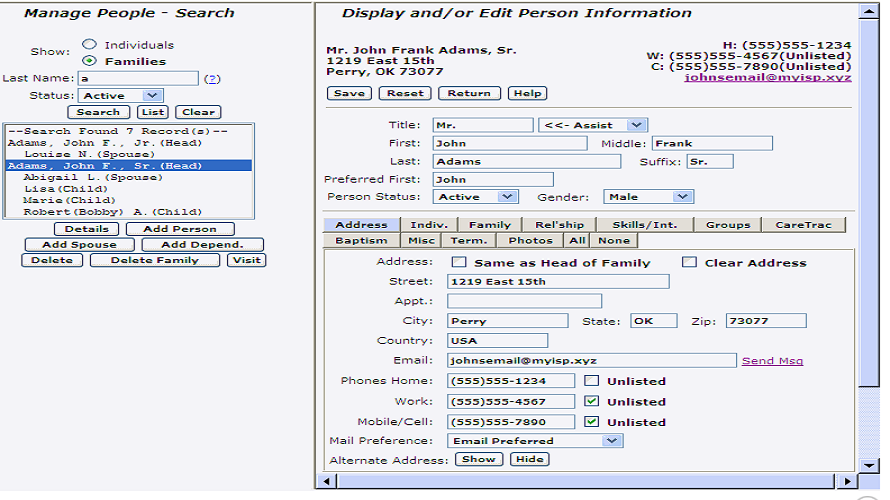The height and width of the screenshot is (500, 890).
Task: Switch to the Skills/Int. tab
Action: pos(645,225)
